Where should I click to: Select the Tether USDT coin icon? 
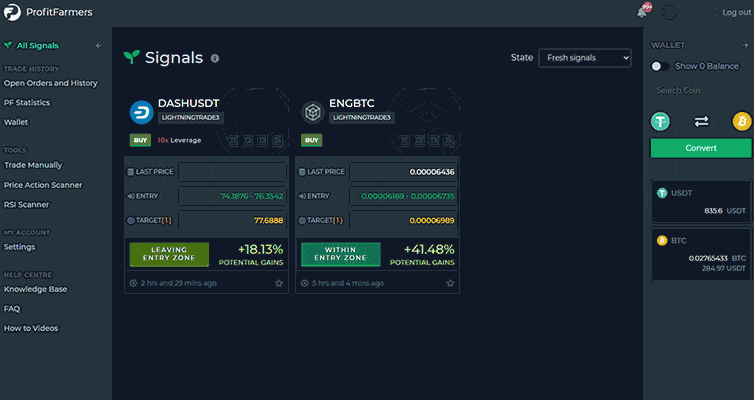tap(660, 121)
